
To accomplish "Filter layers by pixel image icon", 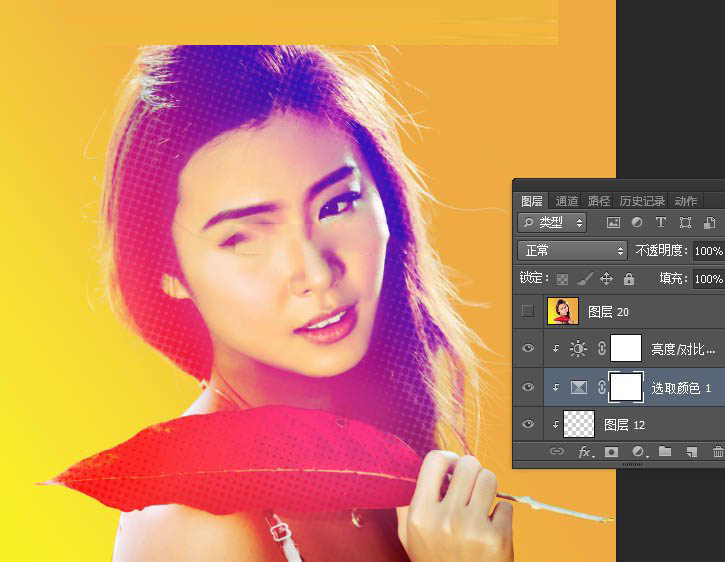I will coord(613,223).
